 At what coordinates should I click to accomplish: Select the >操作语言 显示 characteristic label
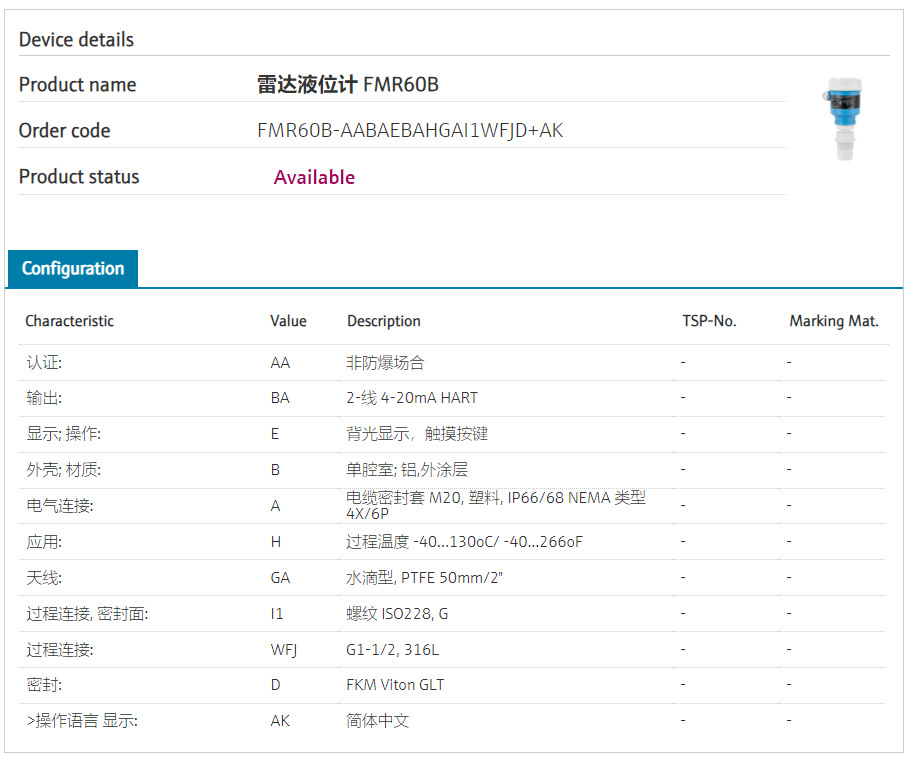point(82,721)
